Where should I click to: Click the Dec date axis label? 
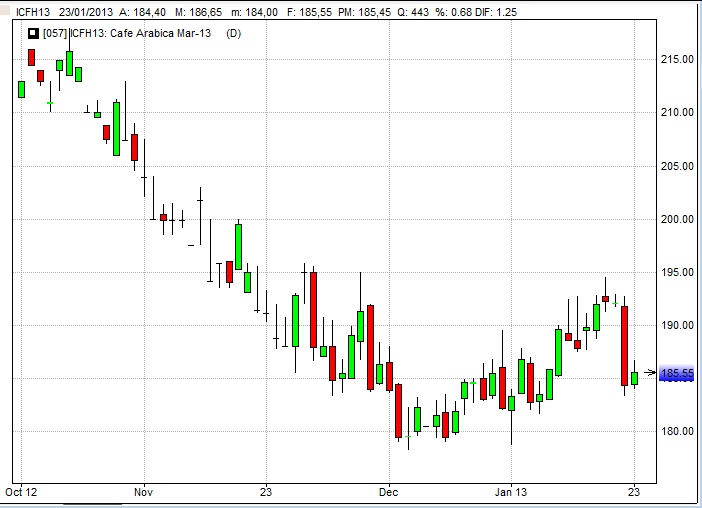coord(388,492)
